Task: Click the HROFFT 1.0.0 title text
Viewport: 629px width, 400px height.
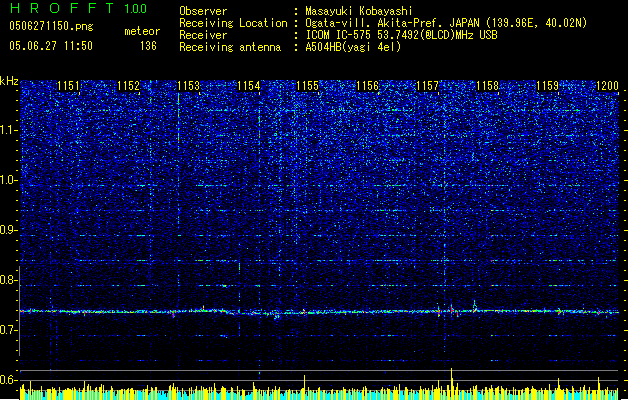Action: 79,8
